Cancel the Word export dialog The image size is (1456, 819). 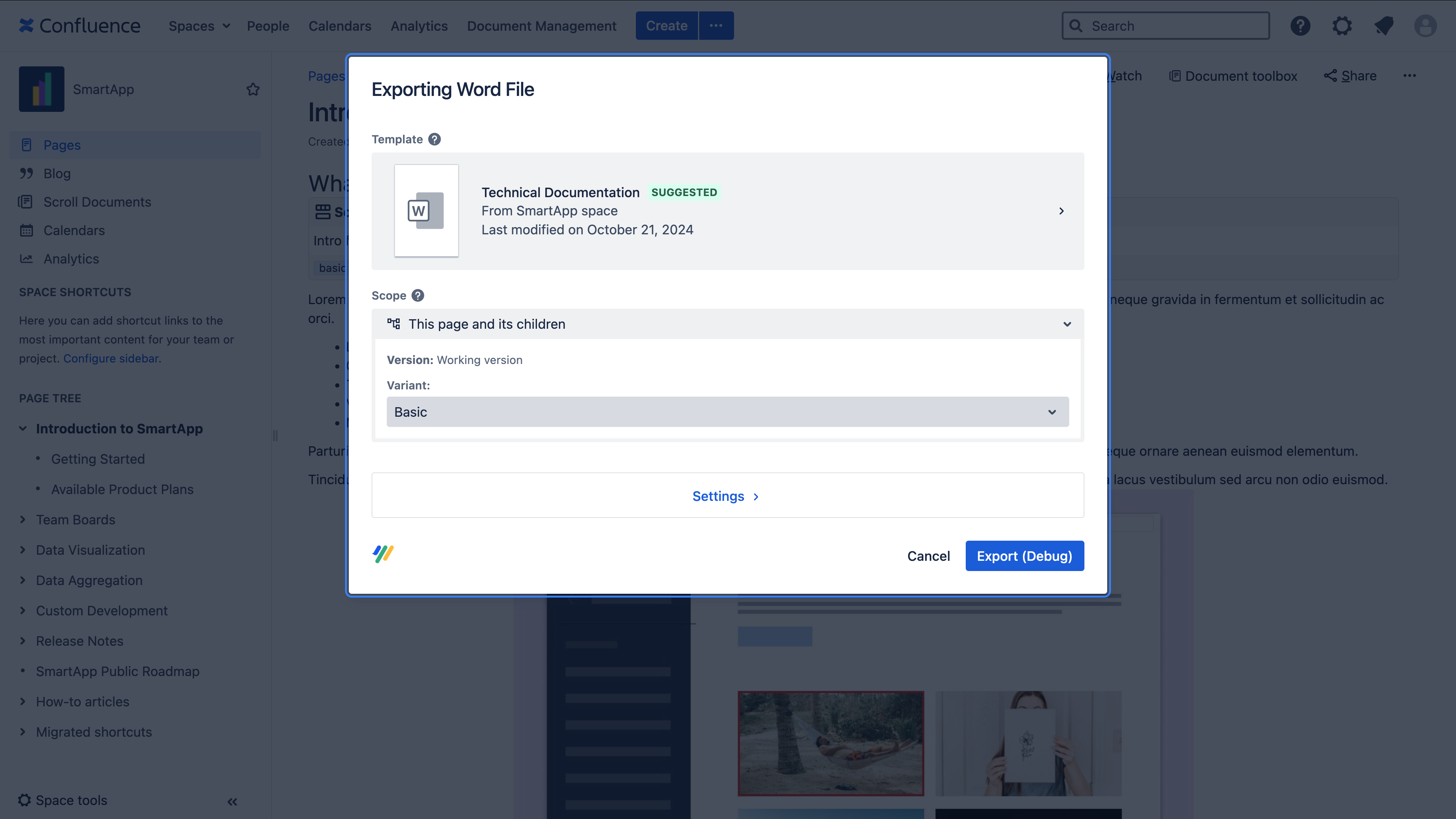(x=928, y=556)
